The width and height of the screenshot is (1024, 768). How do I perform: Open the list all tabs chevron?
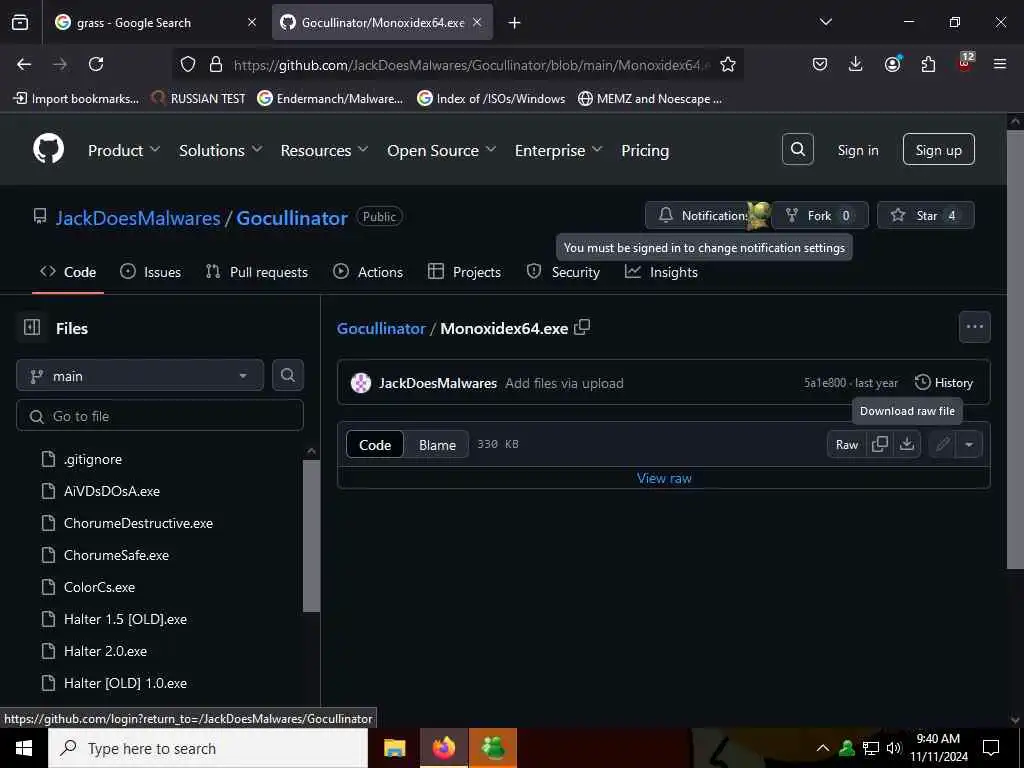(825, 22)
